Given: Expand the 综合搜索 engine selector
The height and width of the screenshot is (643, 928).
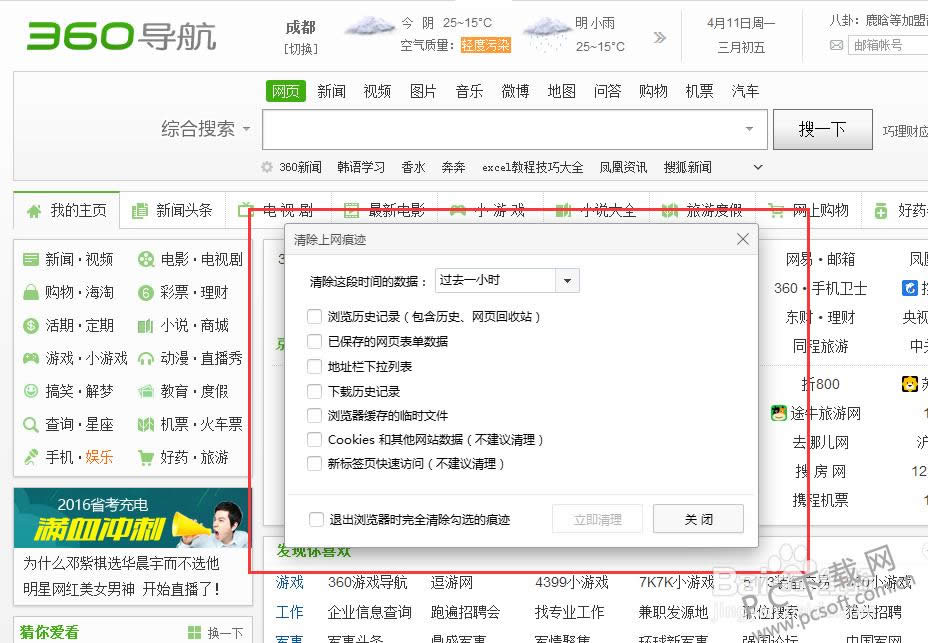Looking at the screenshot, I should [x=245, y=129].
